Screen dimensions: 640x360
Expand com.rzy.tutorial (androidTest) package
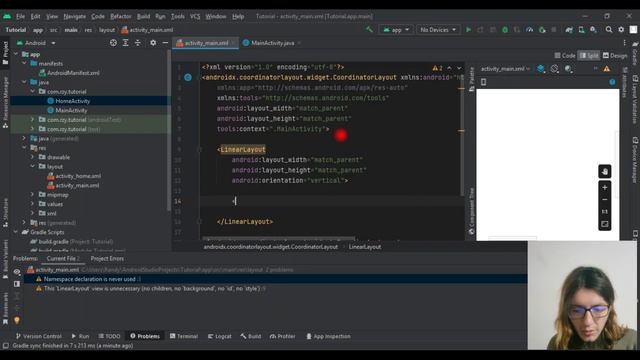[x=33, y=120]
